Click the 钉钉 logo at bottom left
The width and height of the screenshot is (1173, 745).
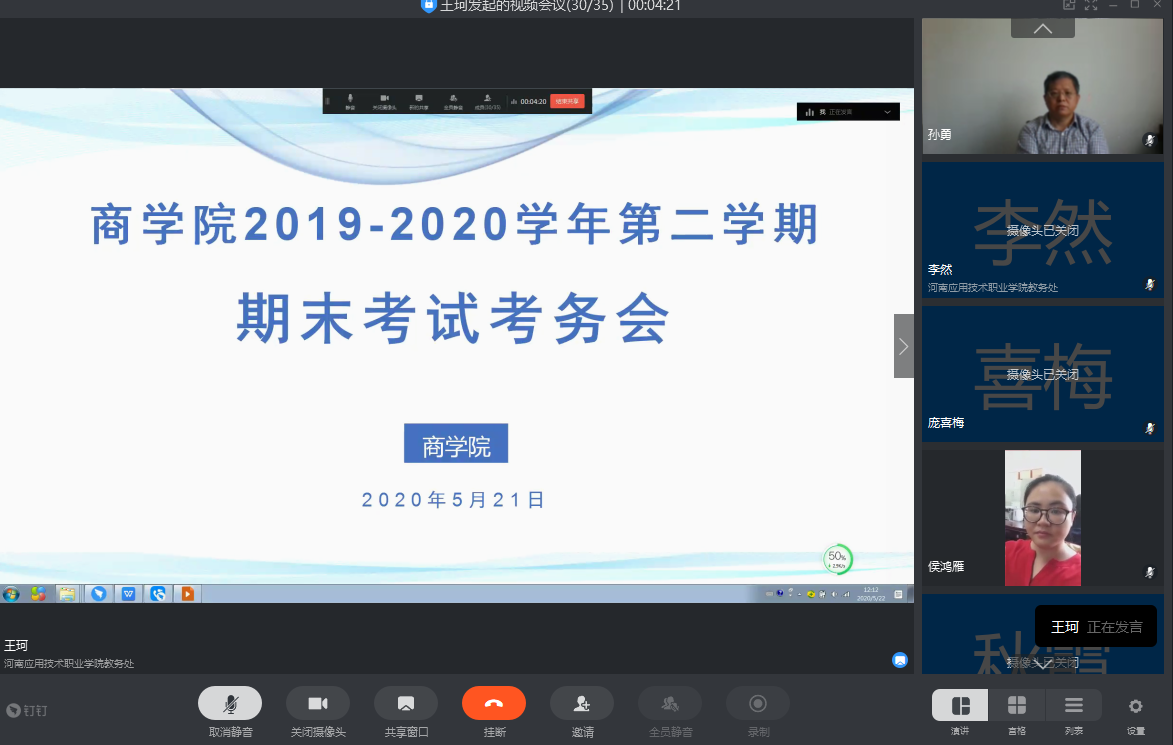tap(27, 710)
